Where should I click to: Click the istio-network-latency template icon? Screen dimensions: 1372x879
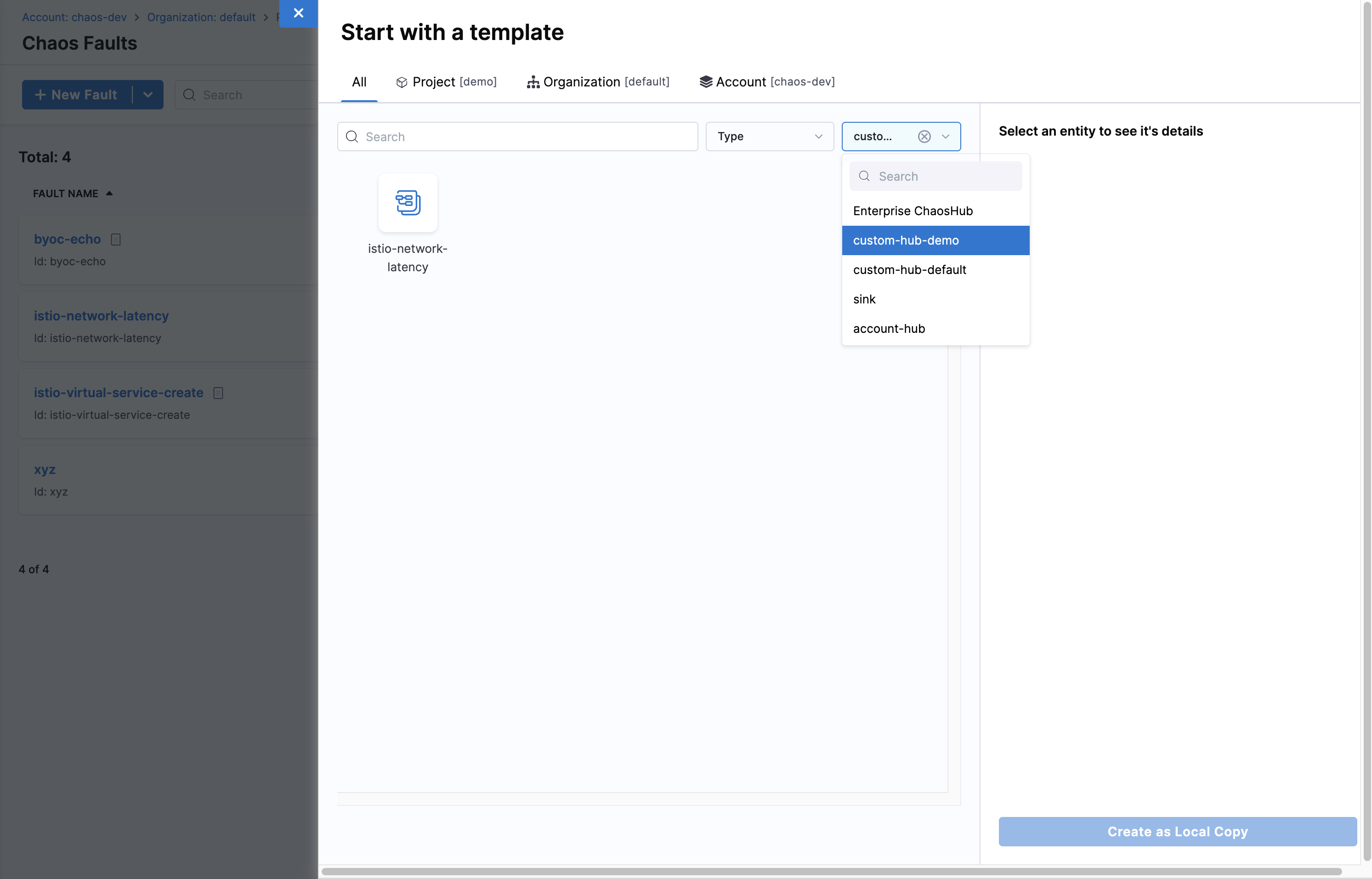click(407, 203)
